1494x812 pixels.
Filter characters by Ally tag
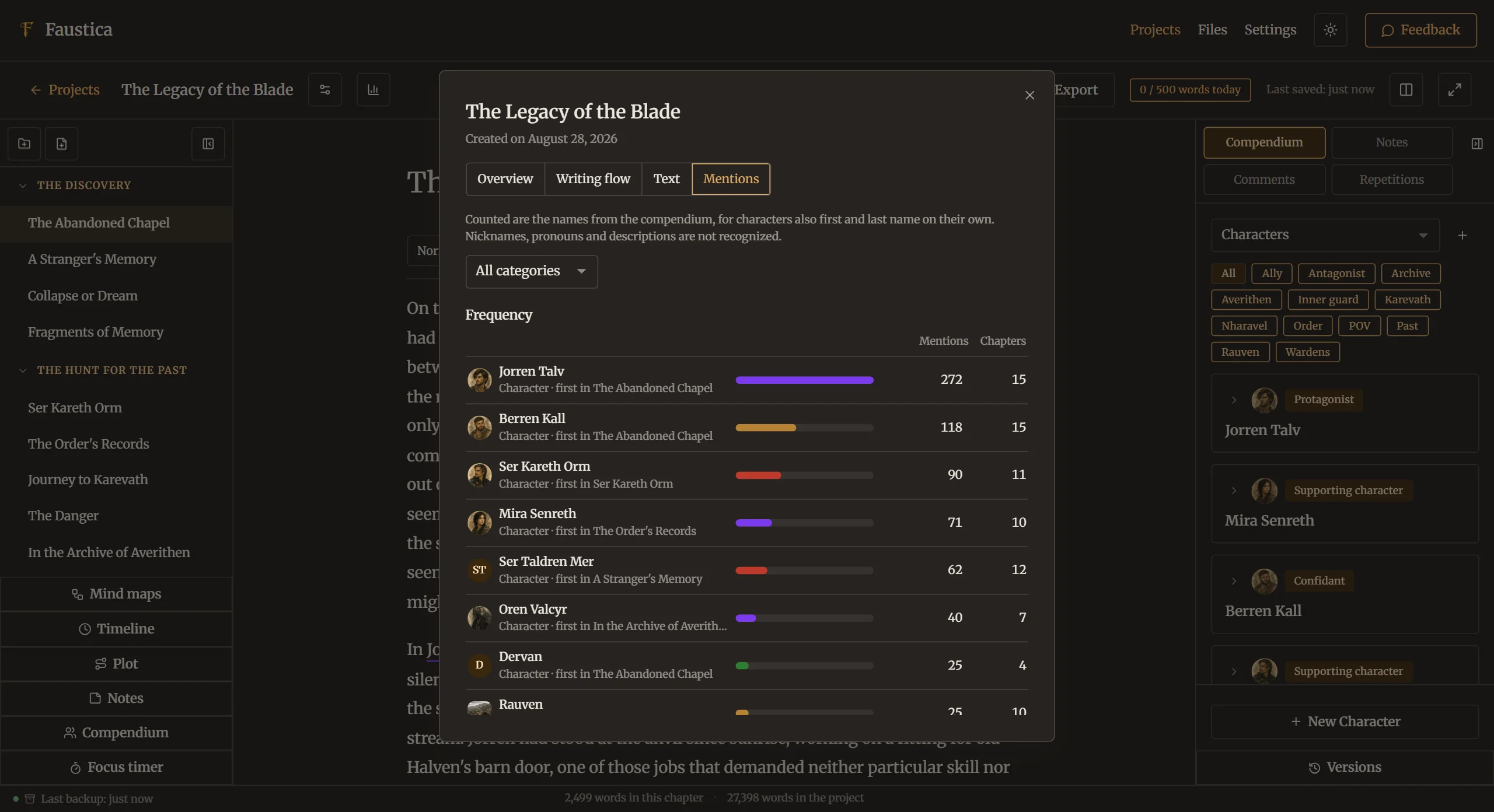pyautogui.click(x=1272, y=274)
